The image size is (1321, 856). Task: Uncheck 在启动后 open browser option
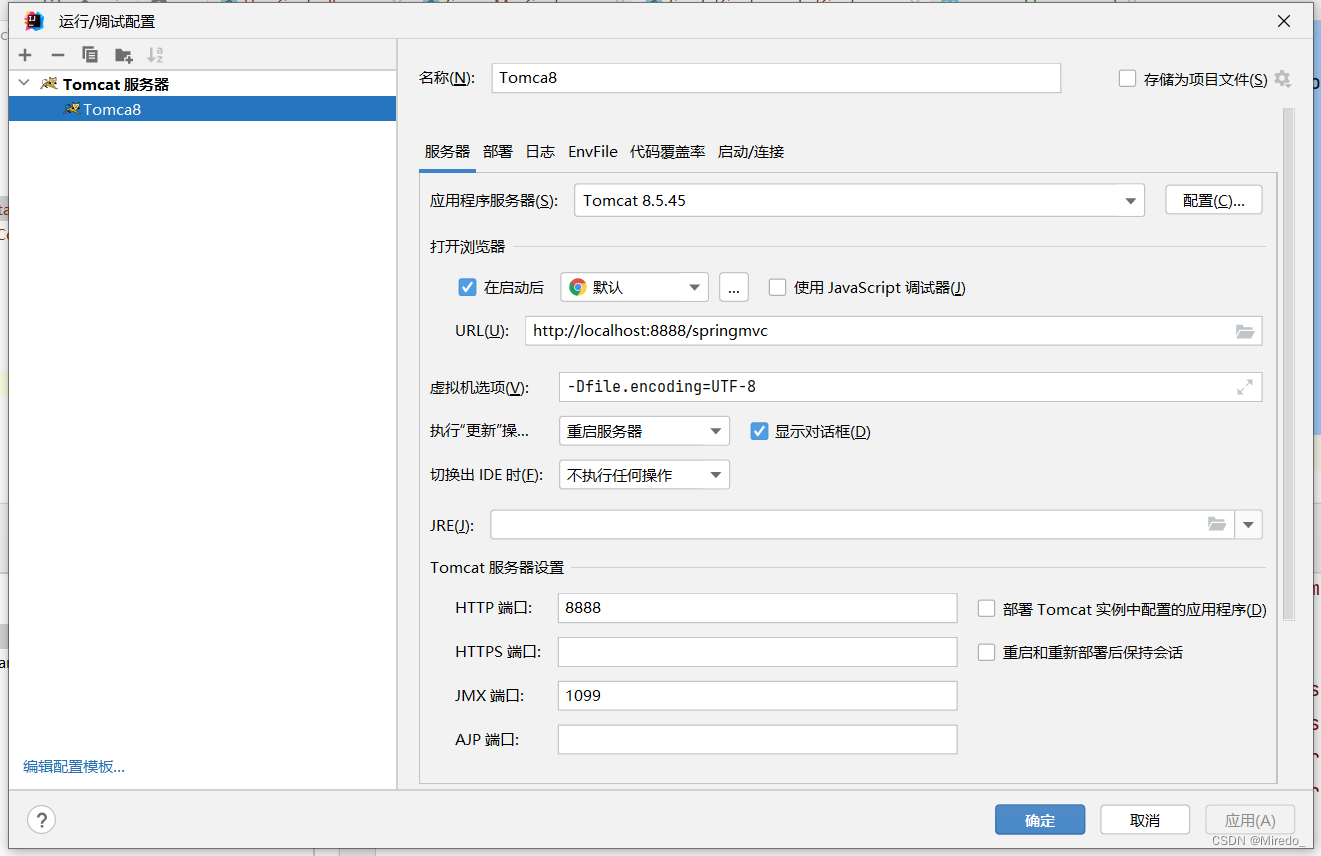[467, 287]
